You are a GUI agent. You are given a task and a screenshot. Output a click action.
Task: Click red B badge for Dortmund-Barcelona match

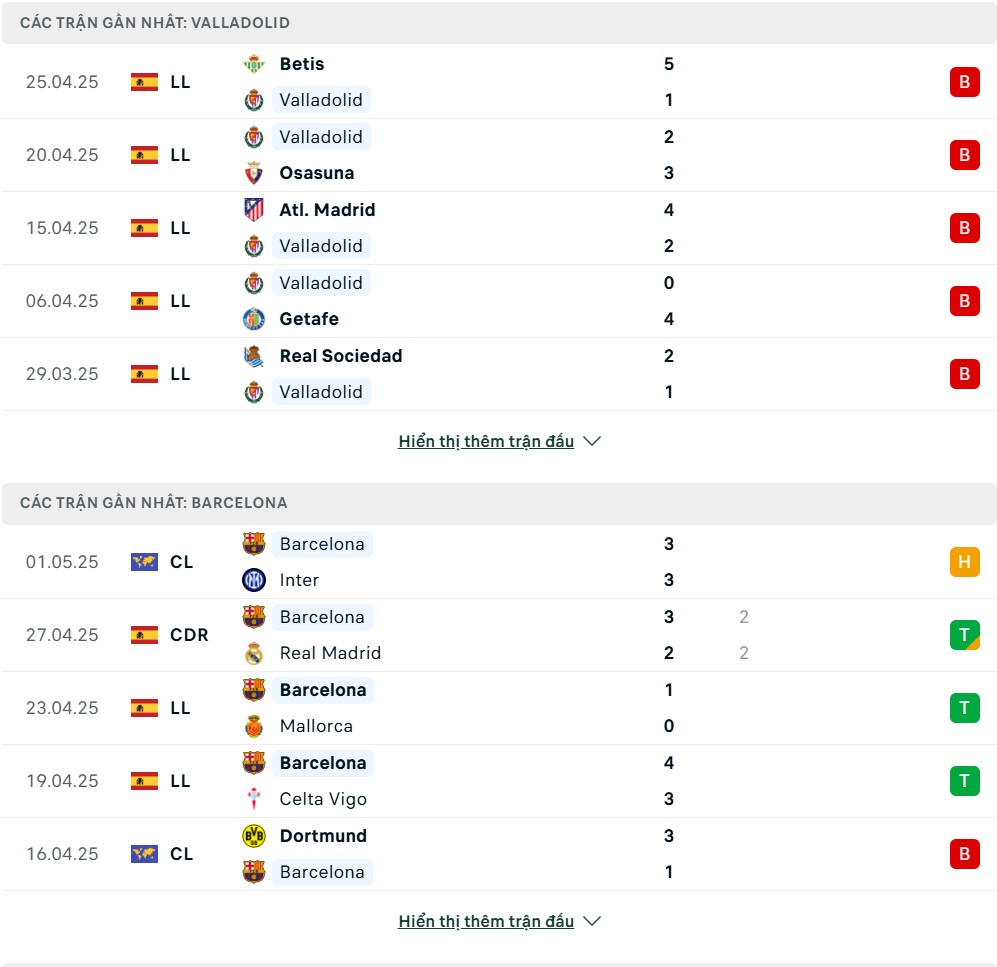[x=965, y=854]
